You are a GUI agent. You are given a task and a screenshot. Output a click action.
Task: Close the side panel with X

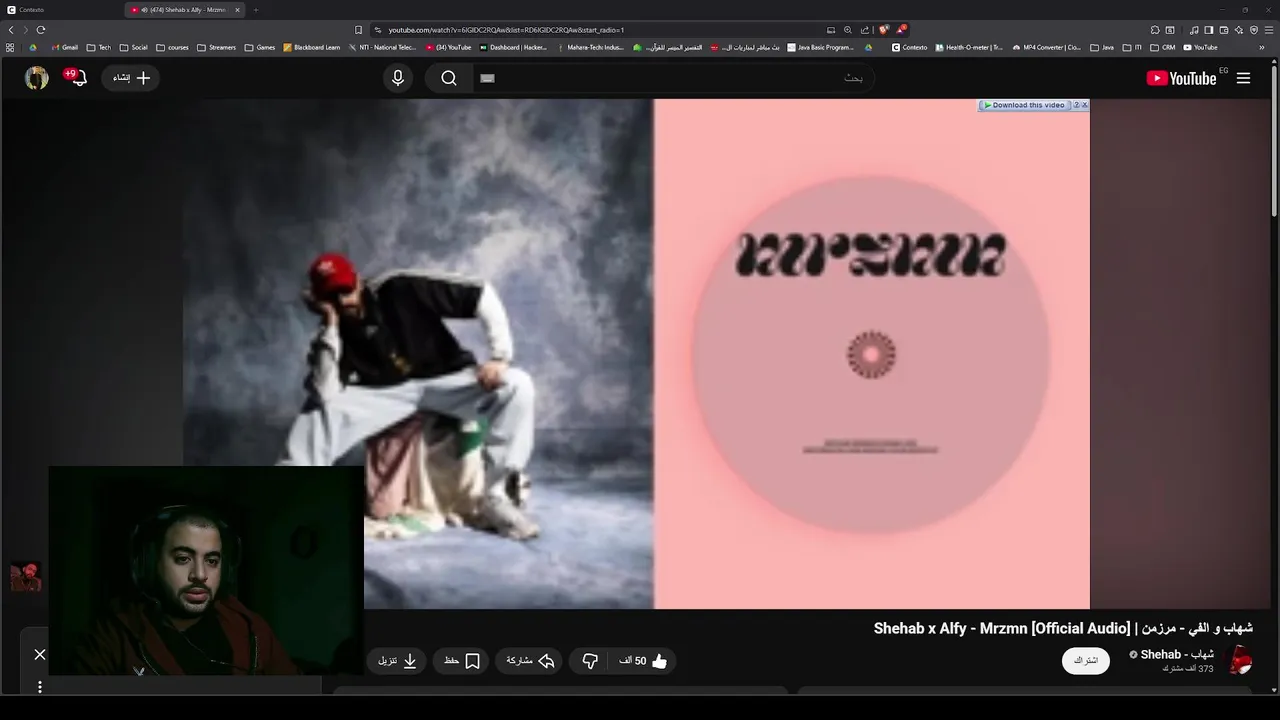tap(40, 654)
